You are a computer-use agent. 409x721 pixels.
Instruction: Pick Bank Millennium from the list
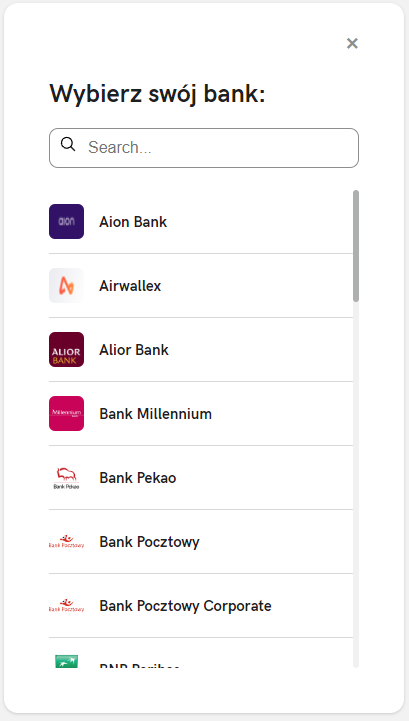[x=201, y=413]
